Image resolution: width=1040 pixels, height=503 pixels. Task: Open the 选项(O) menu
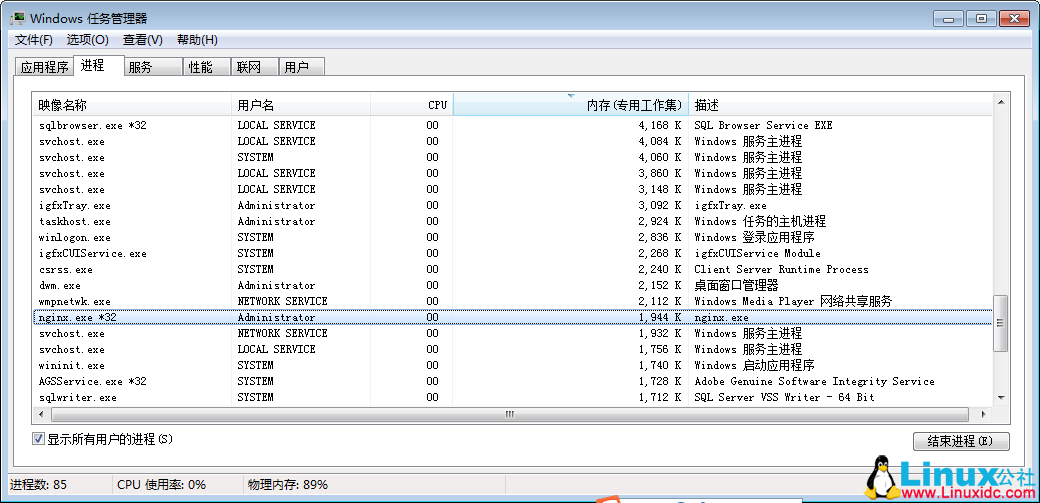[x=88, y=40]
